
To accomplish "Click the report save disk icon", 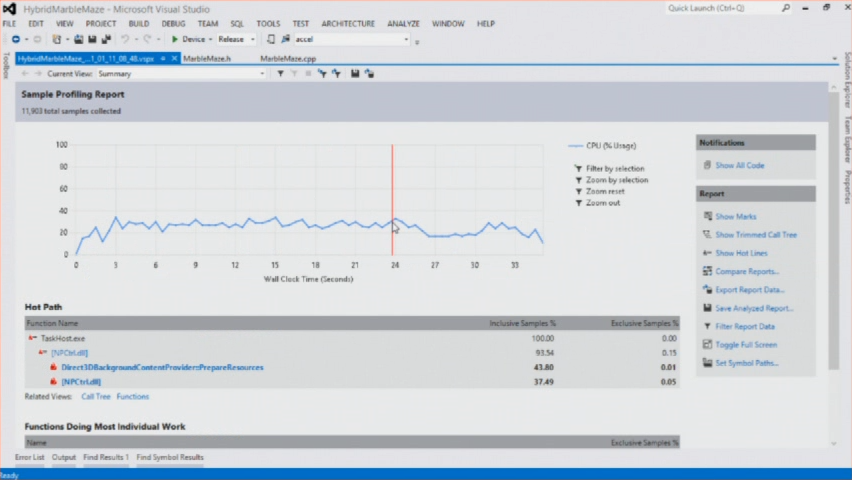I will click(355, 73).
